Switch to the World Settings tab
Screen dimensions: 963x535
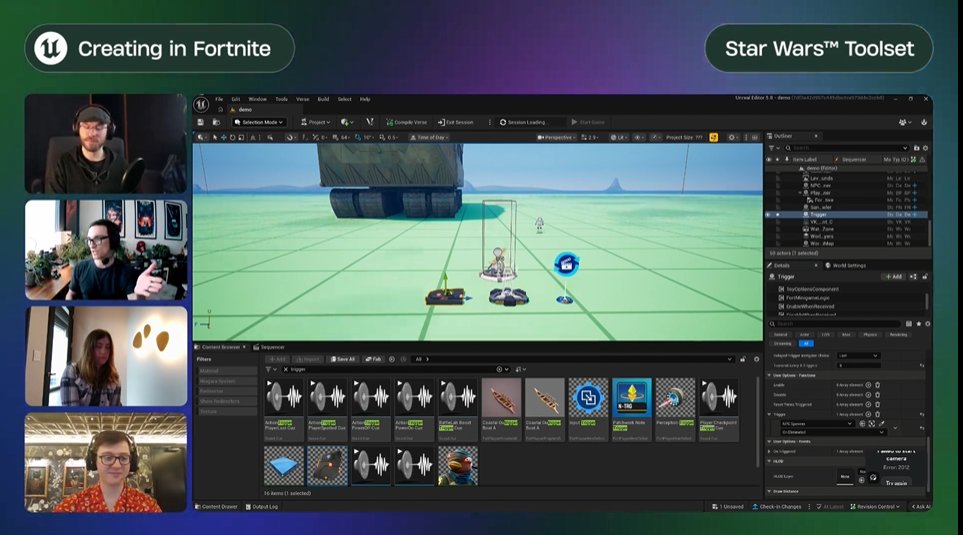846,265
